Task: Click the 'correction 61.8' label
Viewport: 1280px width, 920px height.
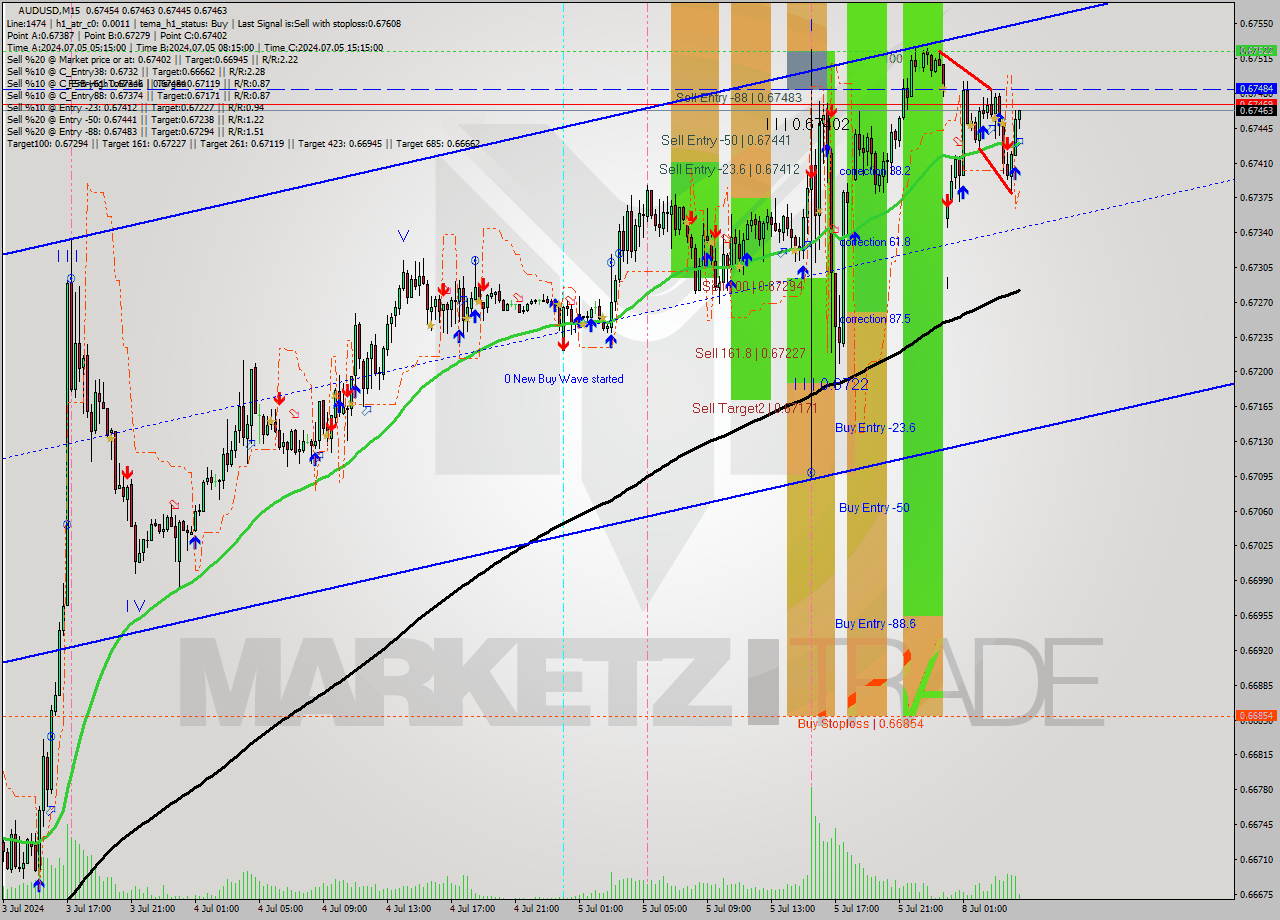Action: click(875, 242)
